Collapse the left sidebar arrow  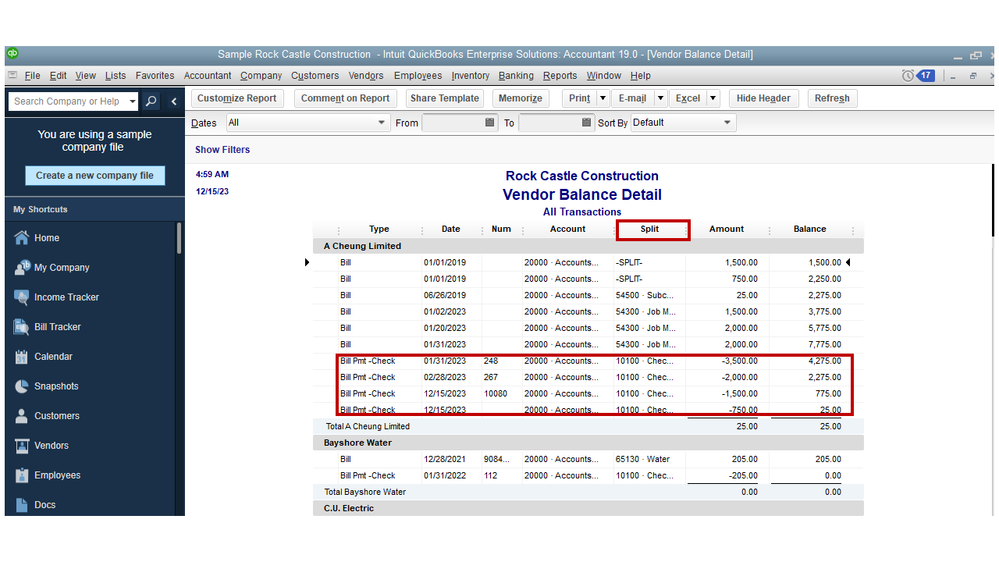pyautogui.click(x=174, y=101)
